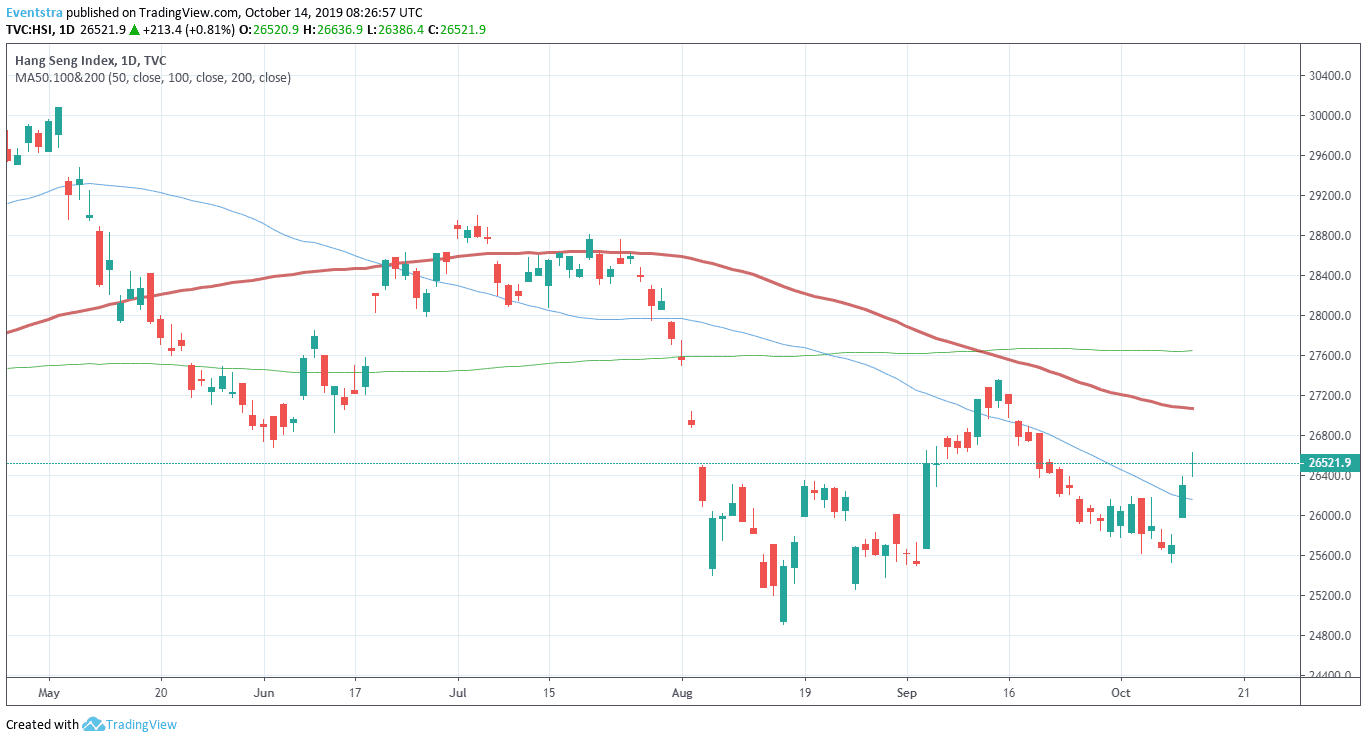Click the Jun date axis label
This screenshot has width=1367, height=742.
(264, 692)
